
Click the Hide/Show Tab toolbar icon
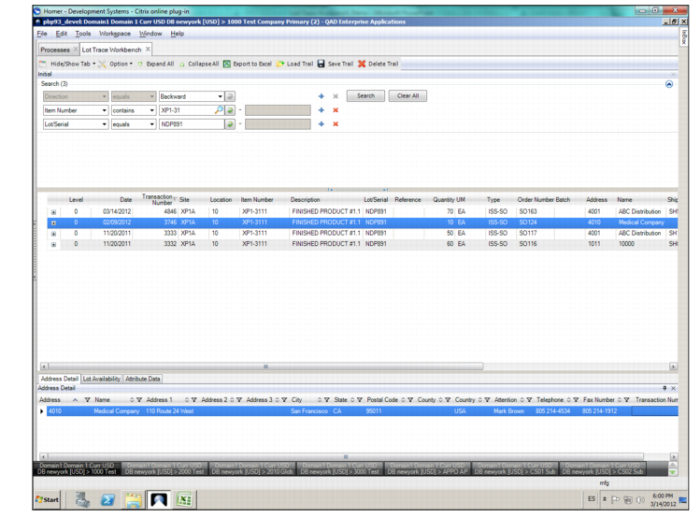pyautogui.click(x=43, y=64)
